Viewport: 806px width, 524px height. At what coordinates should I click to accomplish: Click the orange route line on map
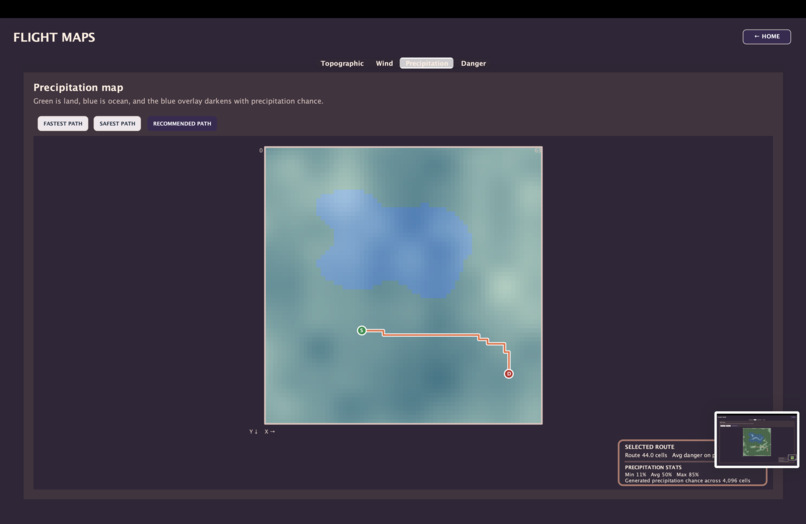pos(432,335)
